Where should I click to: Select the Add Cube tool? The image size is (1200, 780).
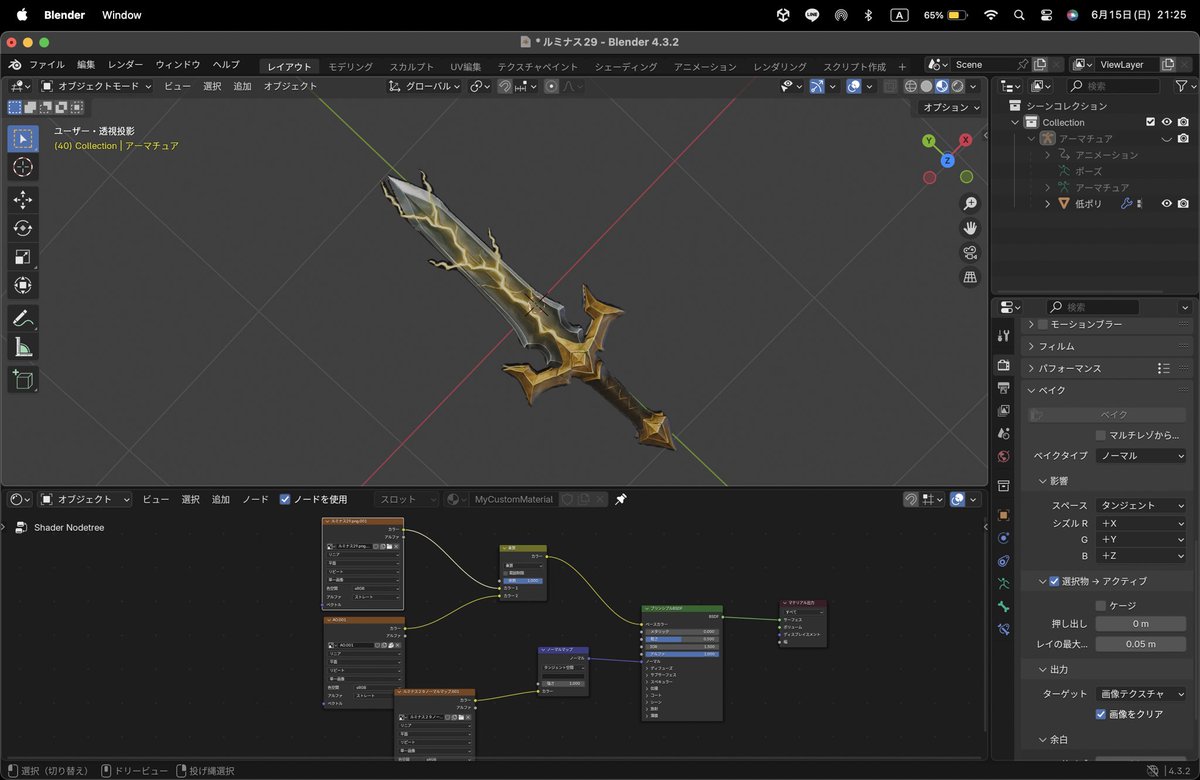pos(23,380)
